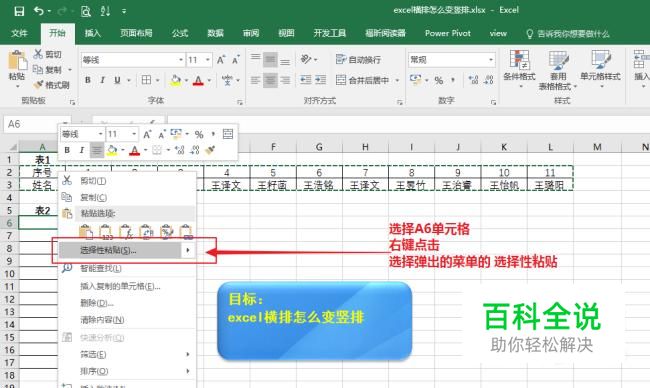Click ribbon decrease indent icon
The image size is (650, 388).
306,80
